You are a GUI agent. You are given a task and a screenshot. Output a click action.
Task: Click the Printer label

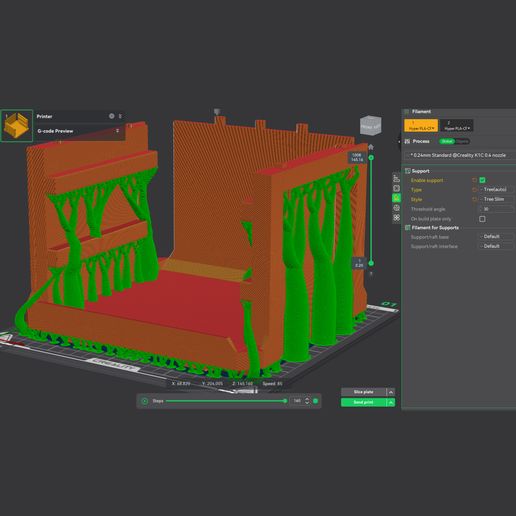tap(44, 116)
